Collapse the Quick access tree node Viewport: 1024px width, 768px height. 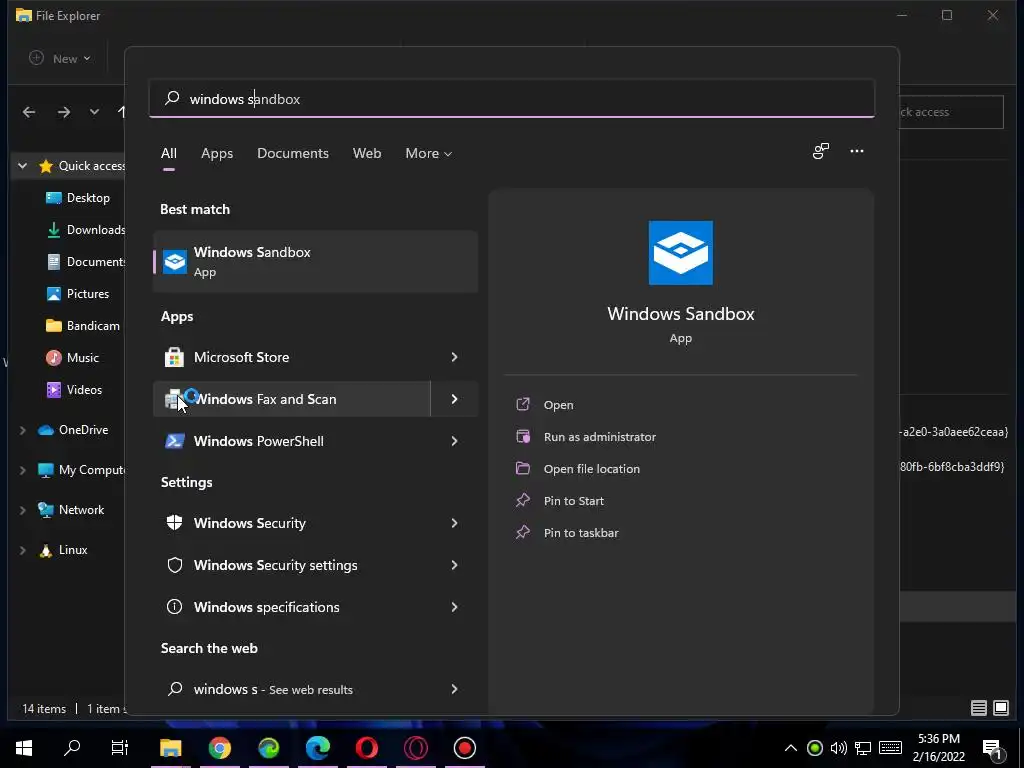click(23, 166)
